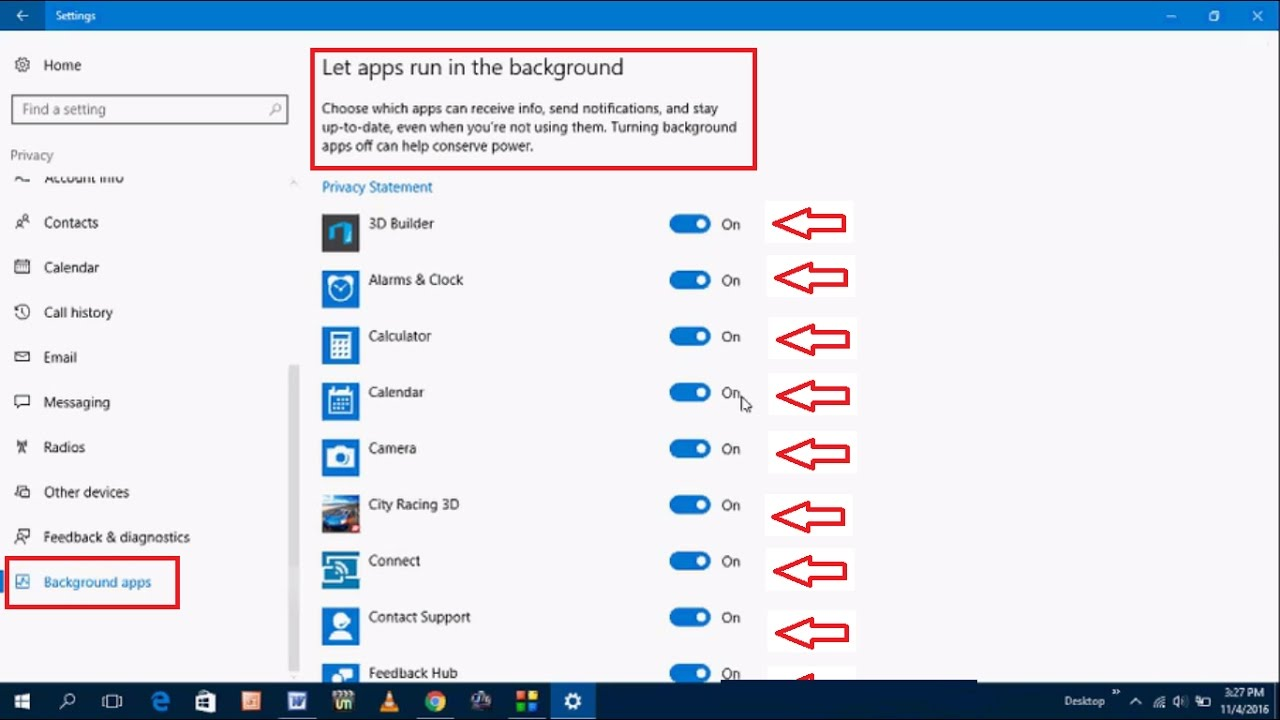Disable Camera background switch
This screenshot has width=1280, height=720.
pyautogui.click(x=690, y=449)
